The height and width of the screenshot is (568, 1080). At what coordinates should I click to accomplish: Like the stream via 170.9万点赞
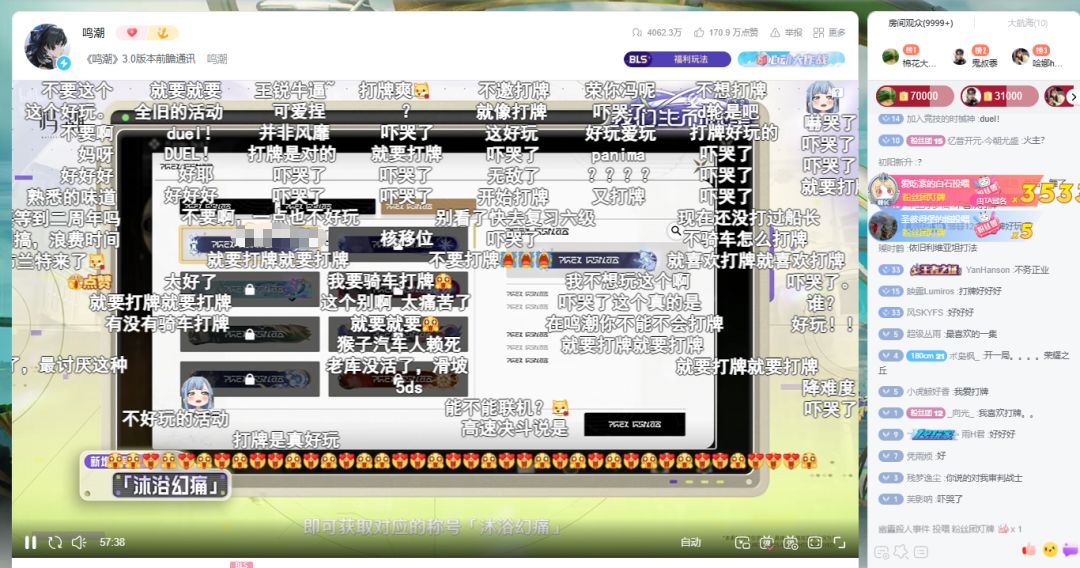point(726,32)
